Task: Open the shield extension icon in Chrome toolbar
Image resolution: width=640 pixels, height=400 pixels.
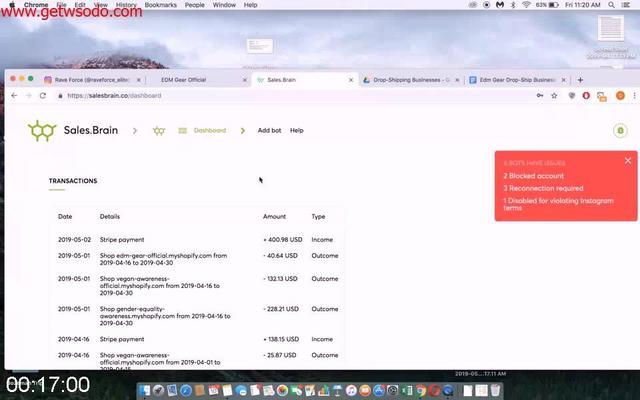Action: (x=571, y=96)
